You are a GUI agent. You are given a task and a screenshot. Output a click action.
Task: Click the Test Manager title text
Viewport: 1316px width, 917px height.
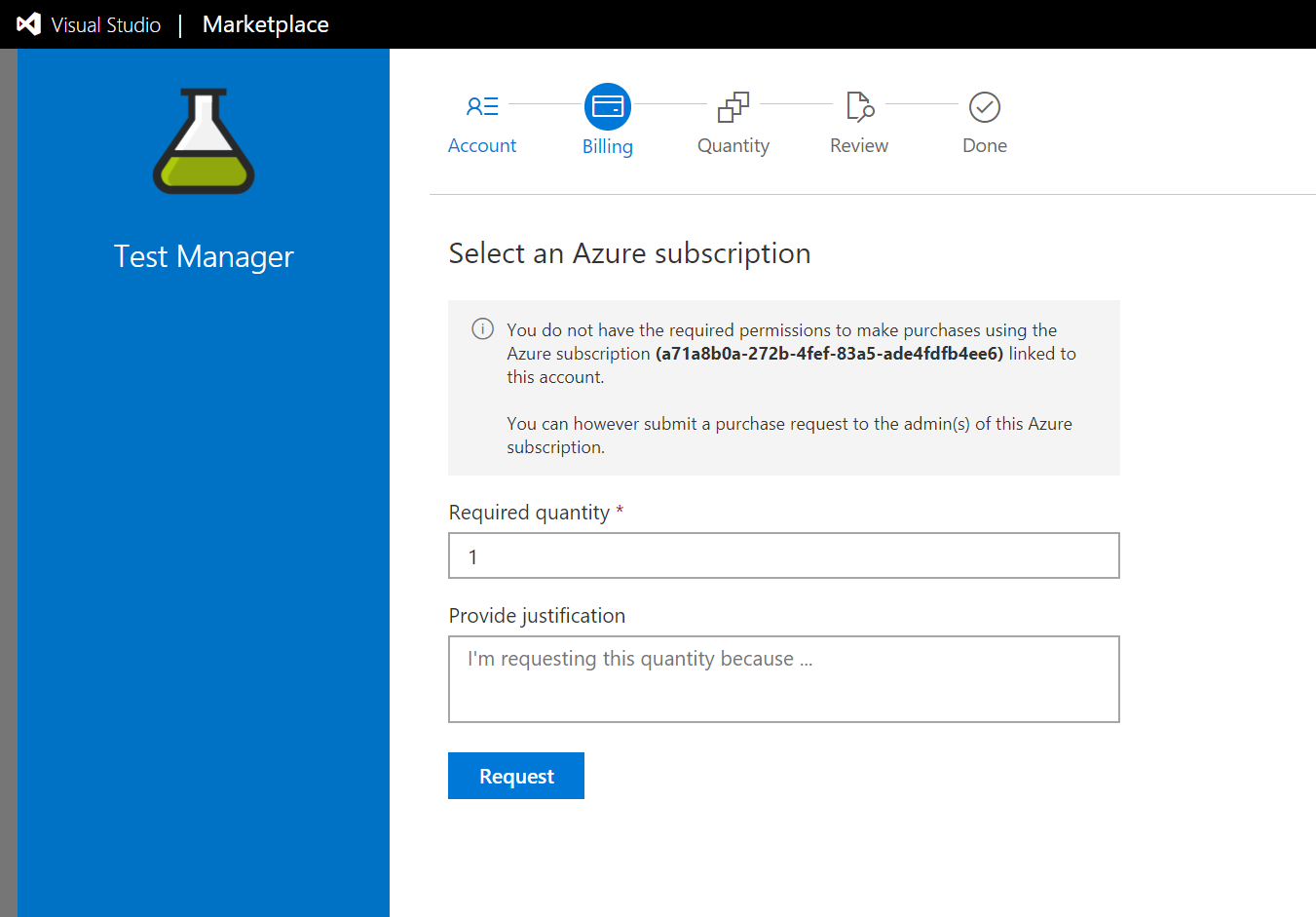pyautogui.click(x=204, y=256)
